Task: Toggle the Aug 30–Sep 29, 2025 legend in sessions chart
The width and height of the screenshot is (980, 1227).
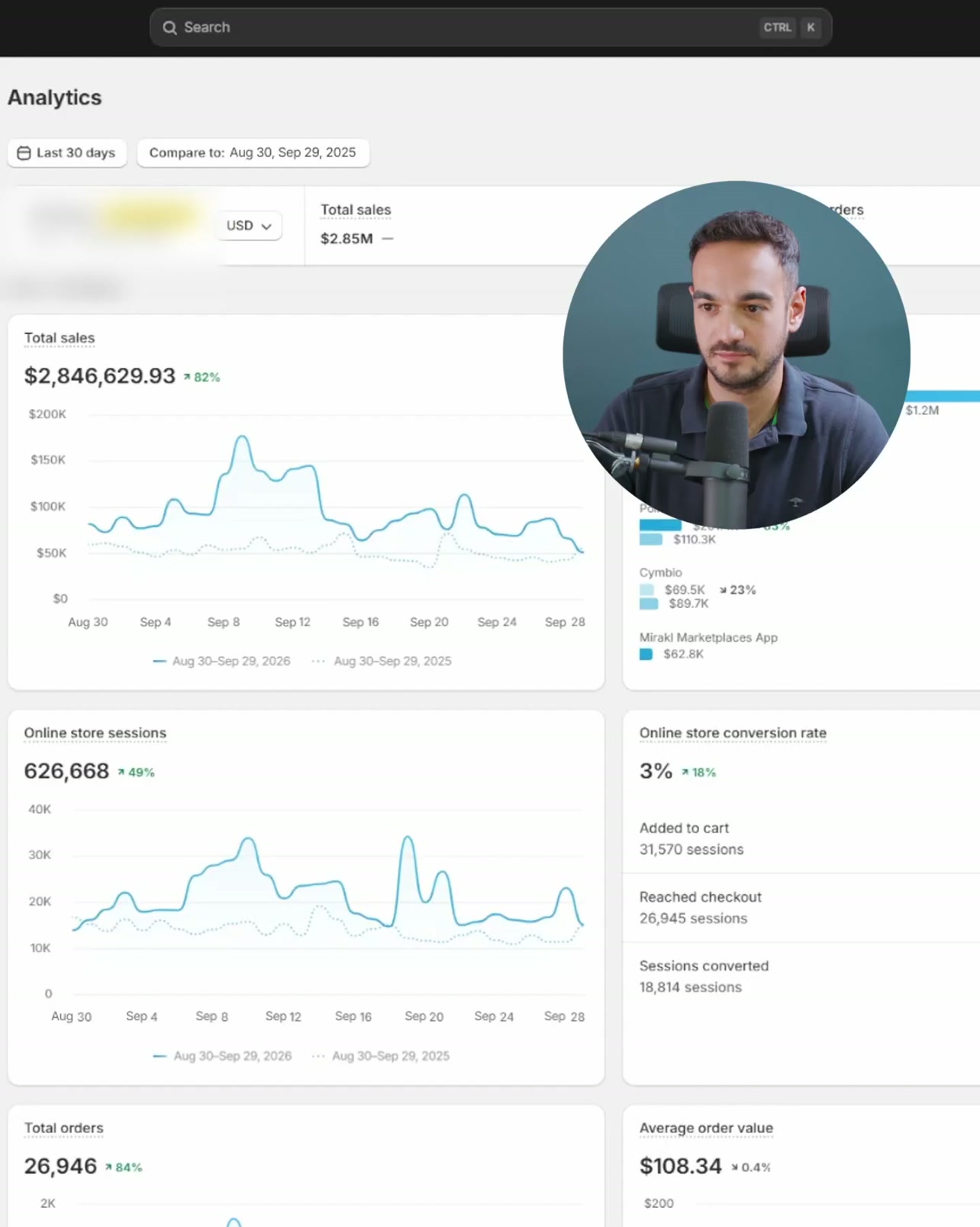Action: point(381,1056)
